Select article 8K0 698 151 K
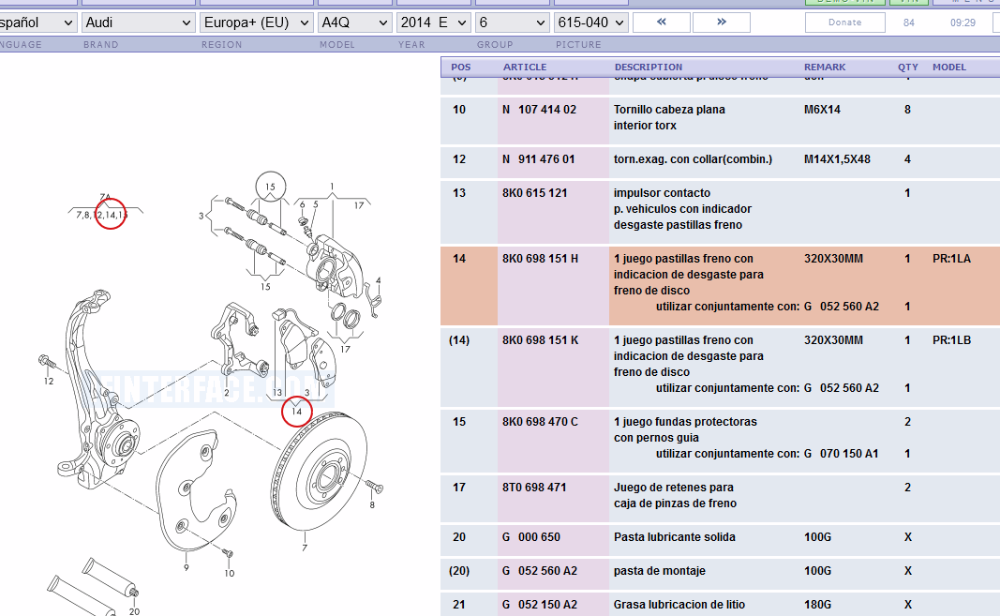Screen dimensions: 1000x616 540,341
